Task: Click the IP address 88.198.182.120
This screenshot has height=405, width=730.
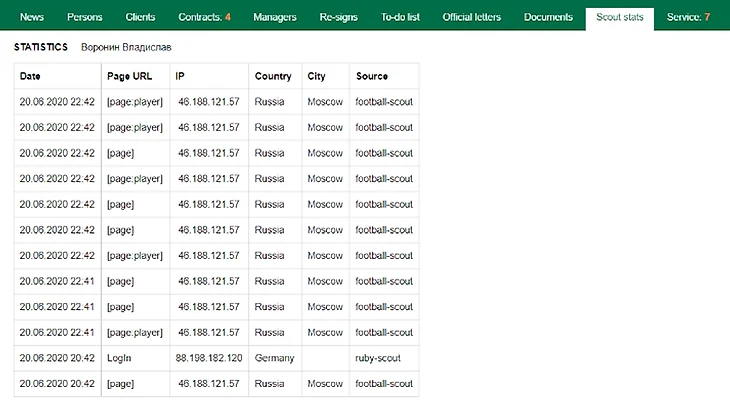Action: click(209, 358)
